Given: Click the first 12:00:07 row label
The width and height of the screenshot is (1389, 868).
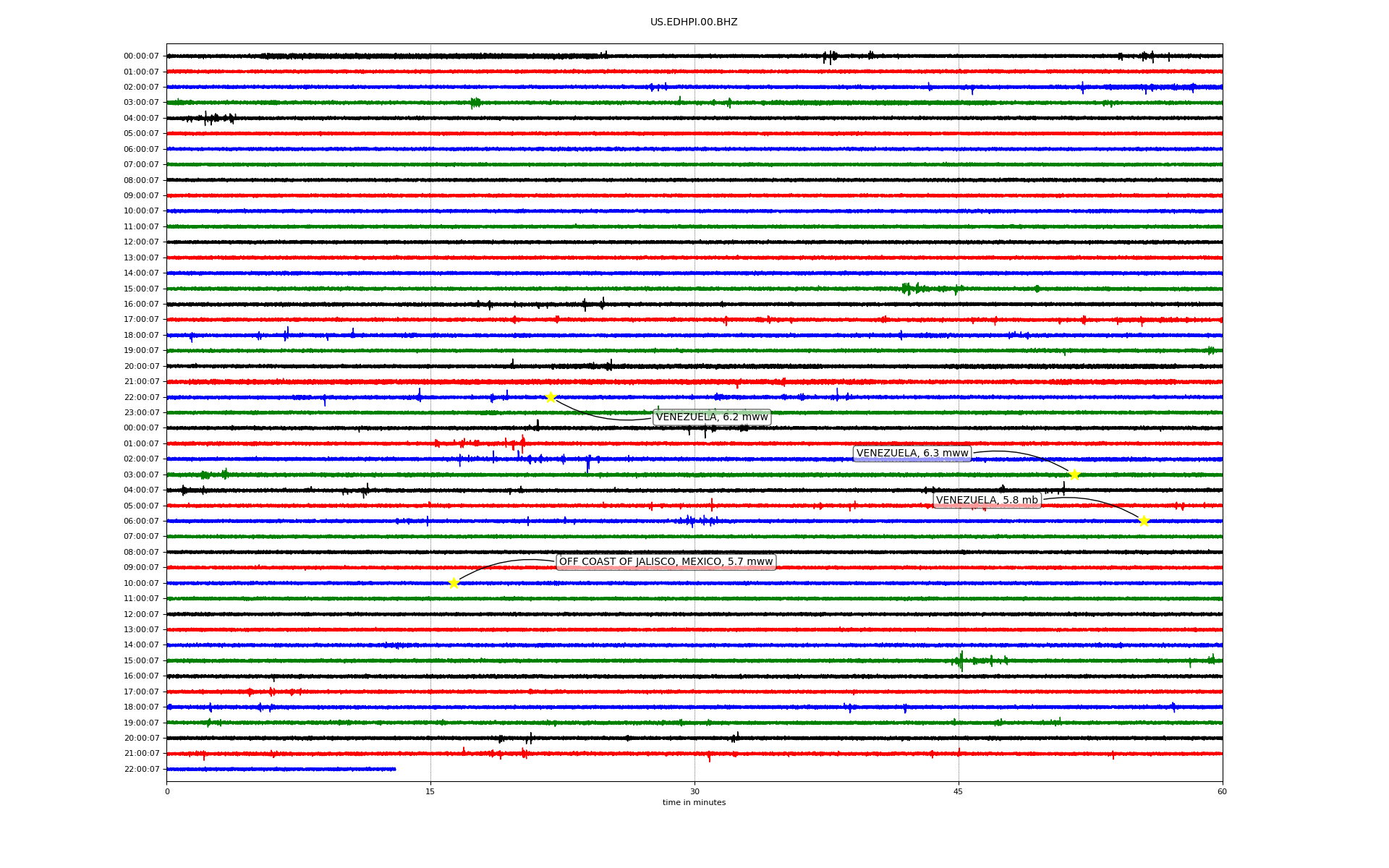Looking at the screenshot, I should point(141,242).
